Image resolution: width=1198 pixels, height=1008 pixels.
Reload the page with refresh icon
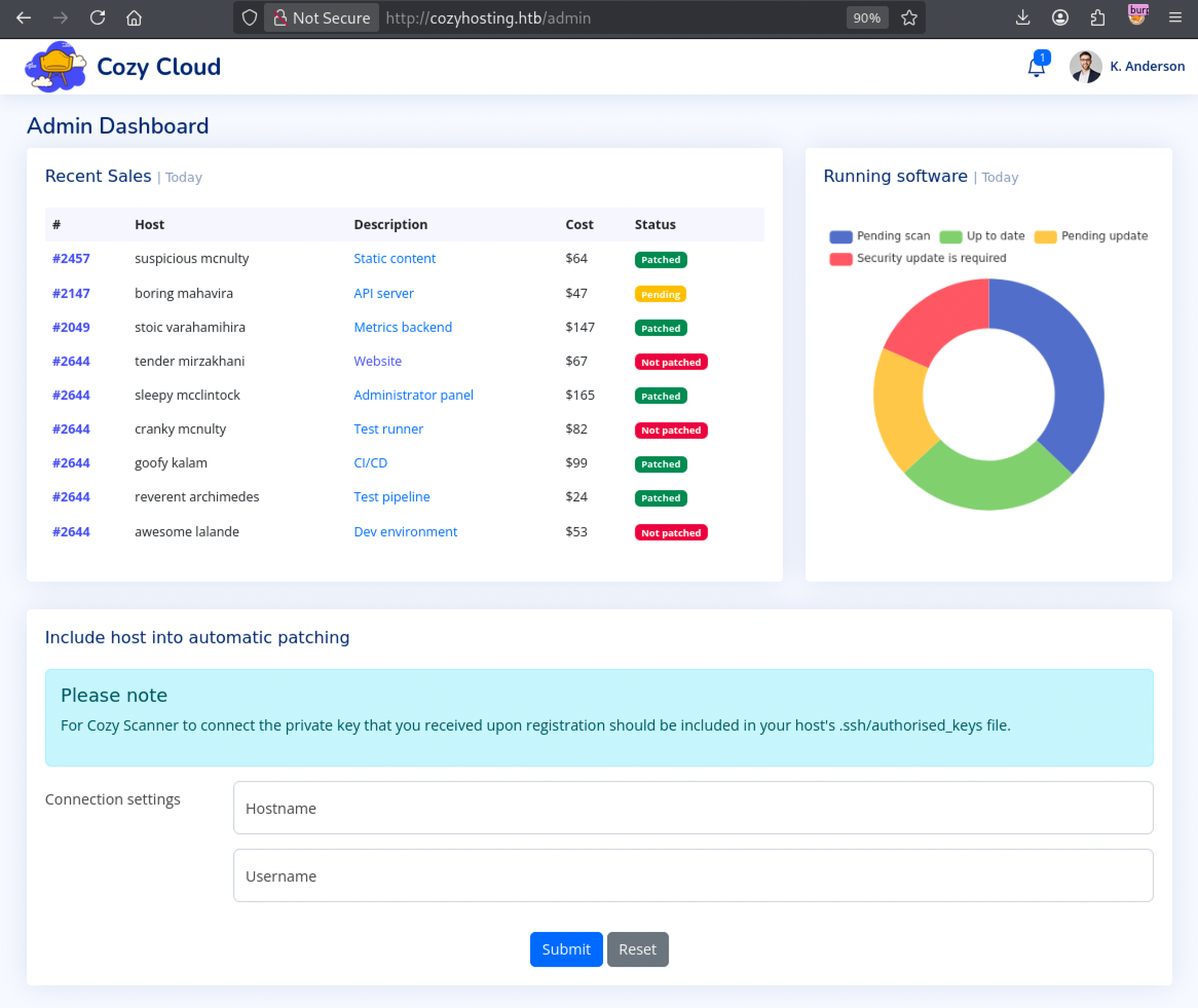[98, 18]
